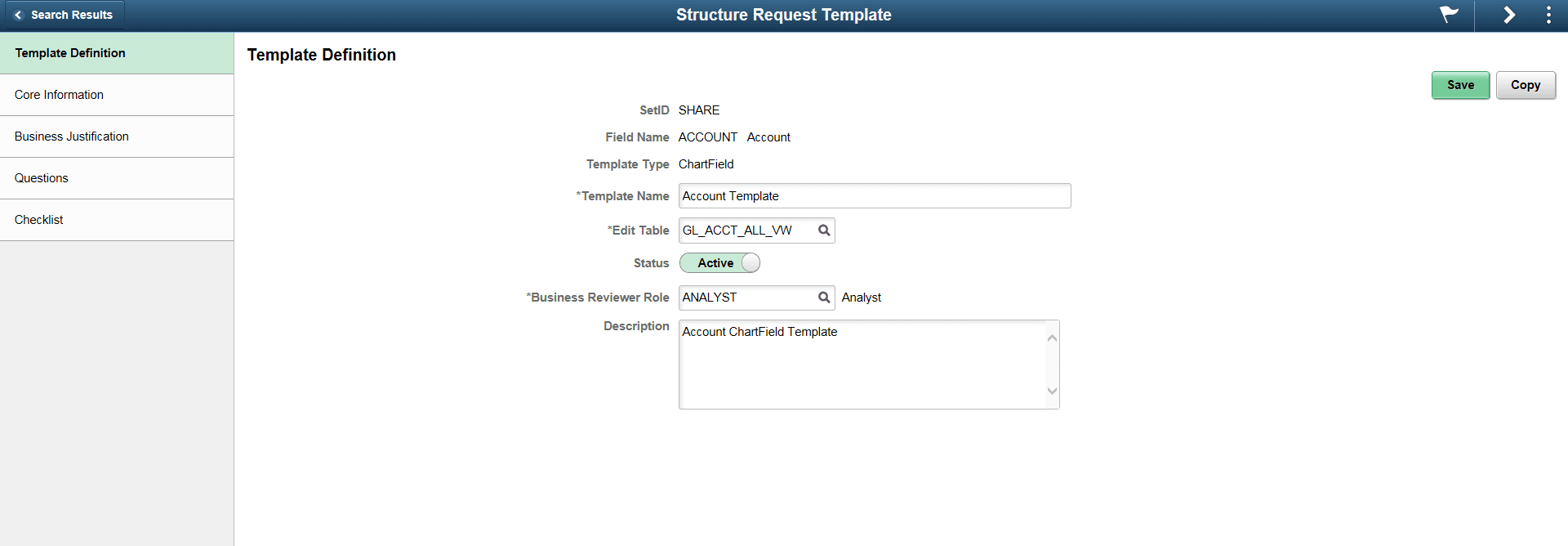Open the Business Reviewer Role lookup magnifier
1568x546 pixels.
(x=824, y=298)
